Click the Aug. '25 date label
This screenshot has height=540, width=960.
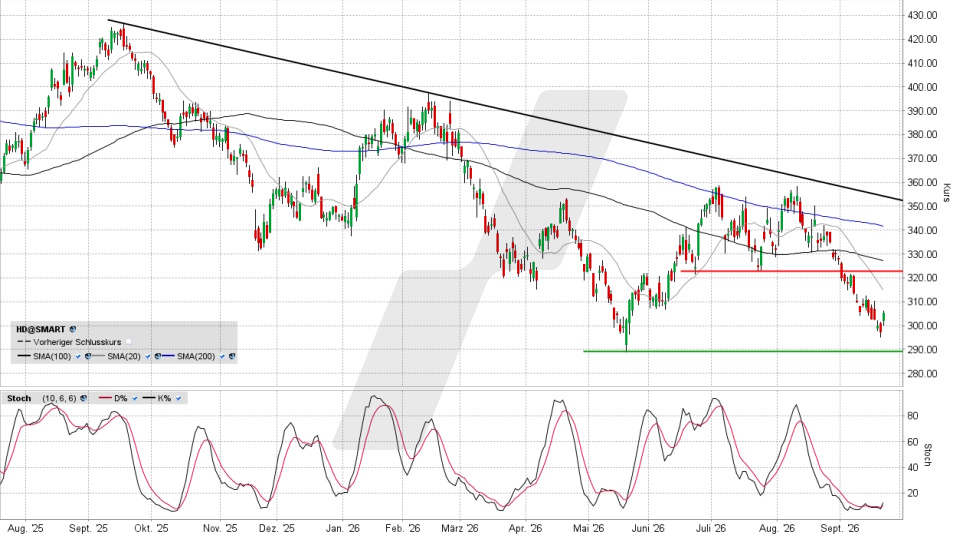26,528
